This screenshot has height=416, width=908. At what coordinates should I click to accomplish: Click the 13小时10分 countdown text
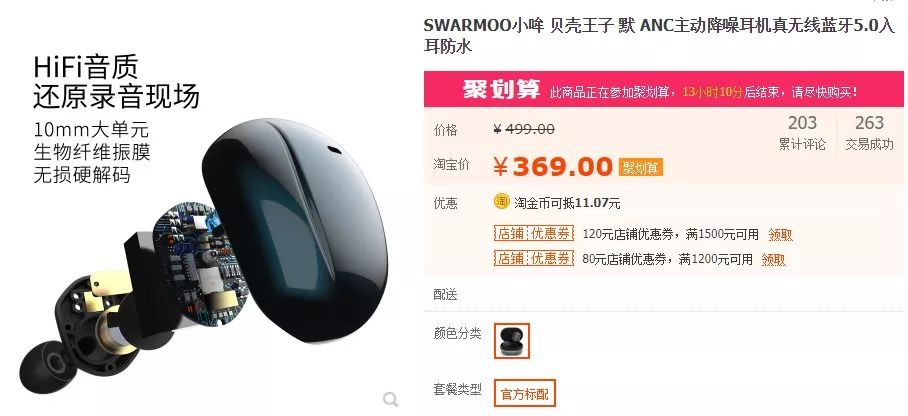pos(712,92)
